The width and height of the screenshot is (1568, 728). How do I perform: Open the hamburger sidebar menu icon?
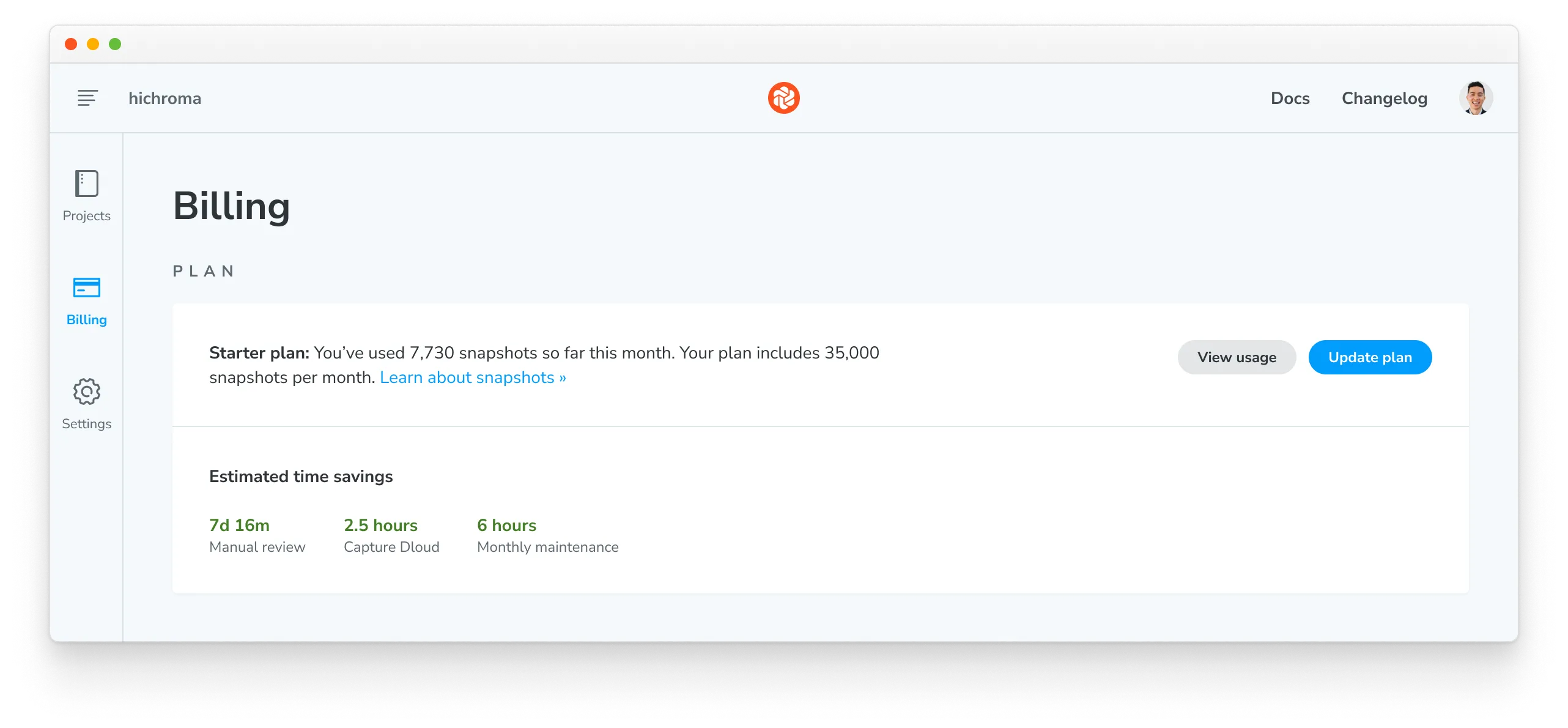pyautogui.click(x=87, y=98)
